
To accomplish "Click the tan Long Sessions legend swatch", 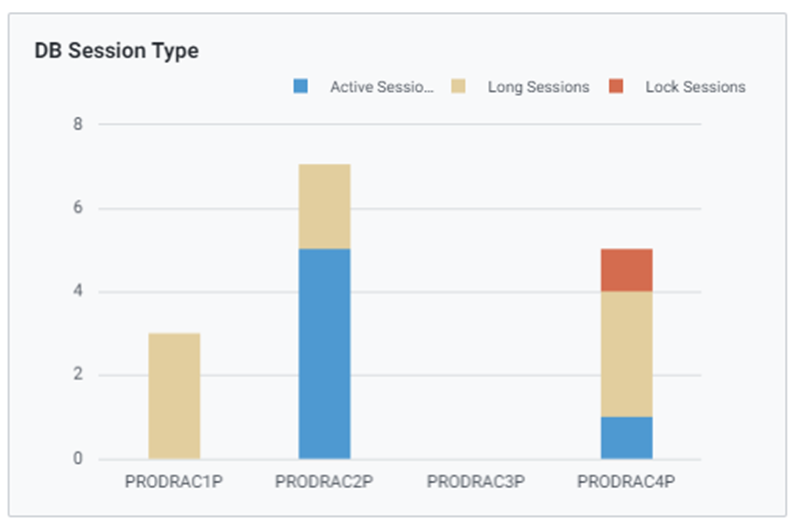I will (x=459, y=87).
